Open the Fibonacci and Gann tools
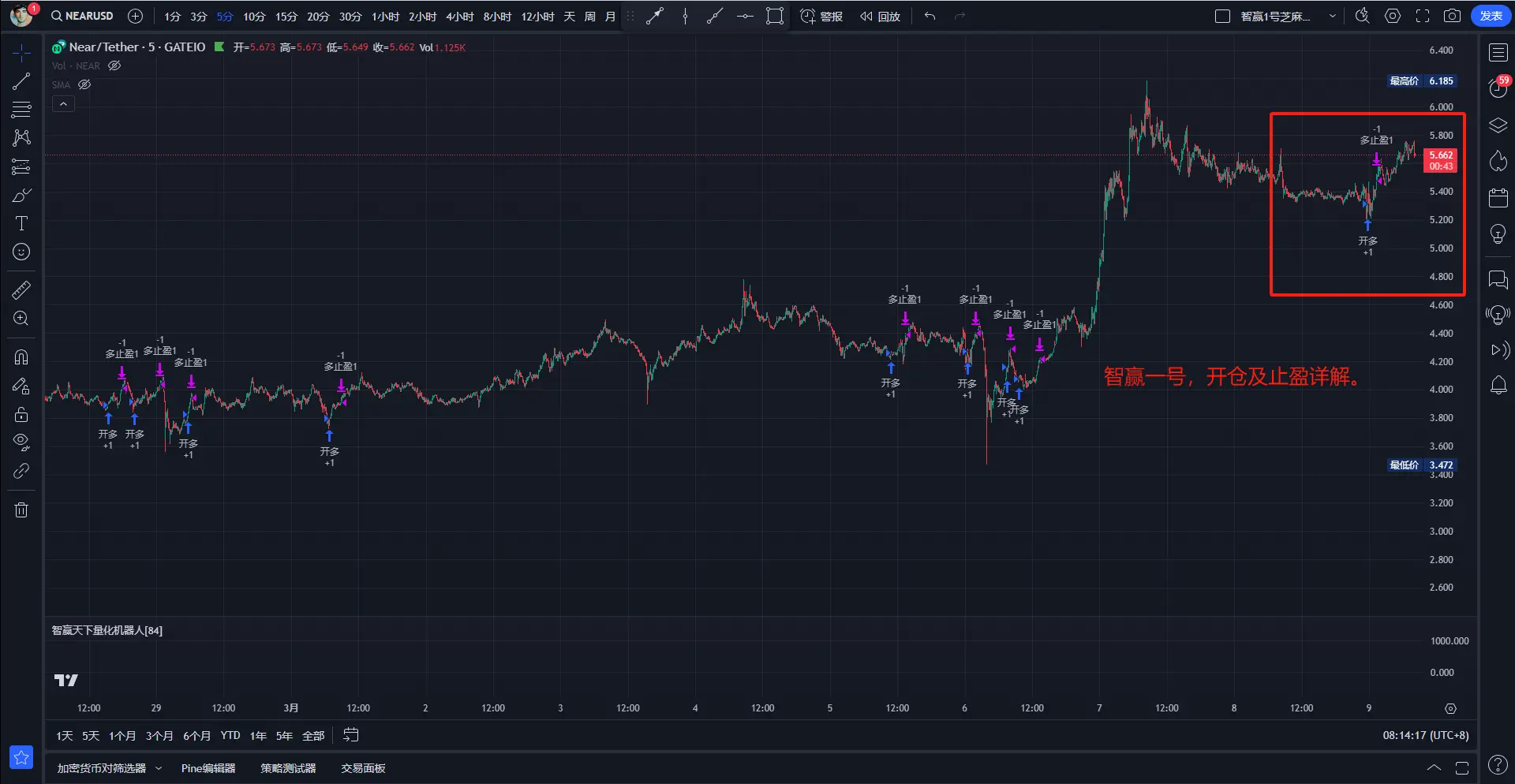The image size is (1515, 784). pyautogui.click(x=21, y=110)
